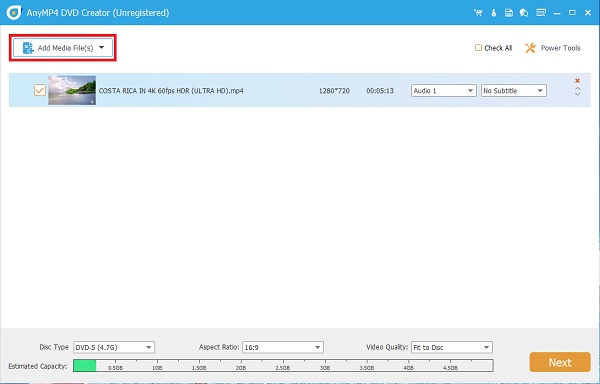Uncheck the COSTA RICA video checkbox
The height and width of the screenshot is (384, 600).
point(40,90)
